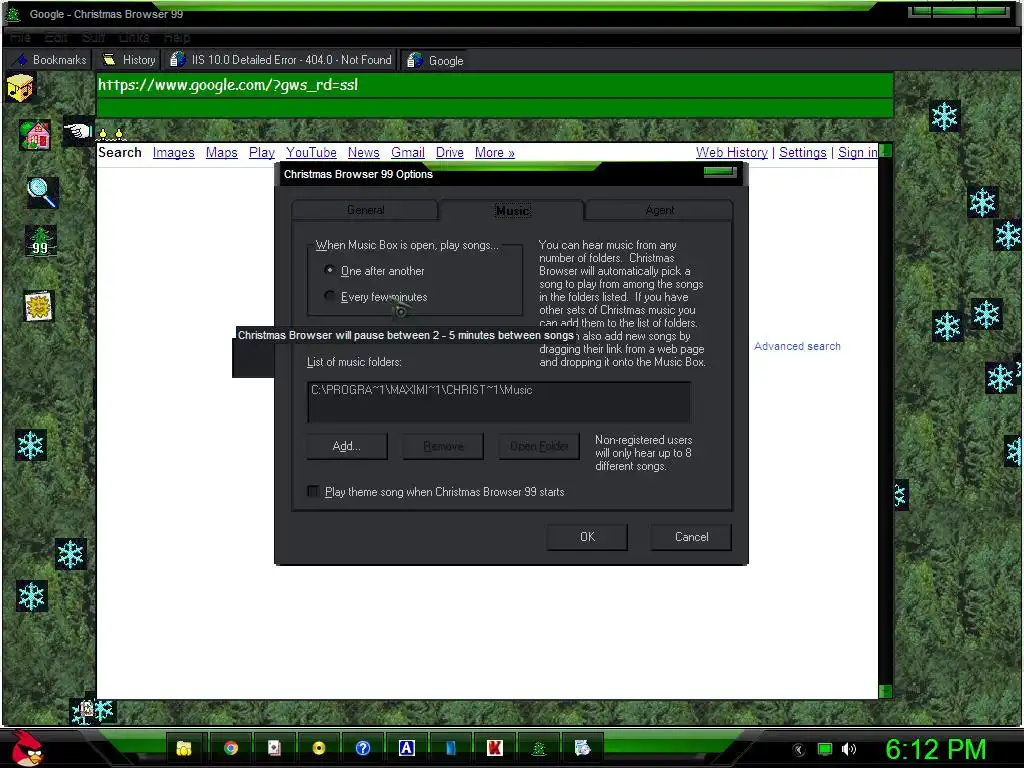Expand hidden tray icons arrow
Image resolution: width=1024 pixels, height=768 pixels.
(799, 749)
